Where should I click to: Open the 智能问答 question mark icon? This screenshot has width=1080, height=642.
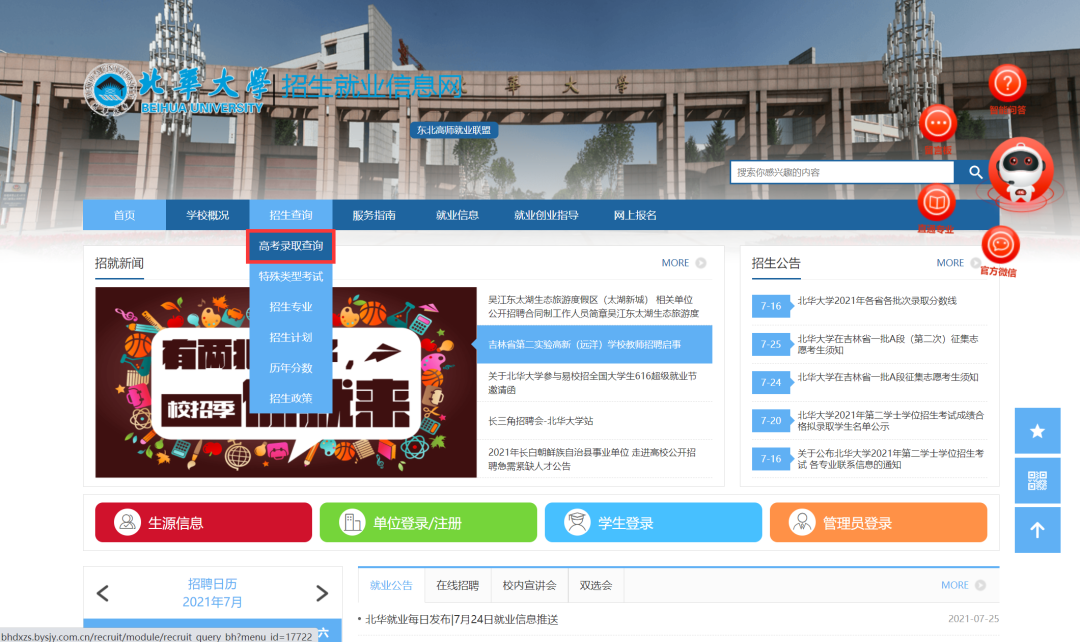pos(1007,84)
